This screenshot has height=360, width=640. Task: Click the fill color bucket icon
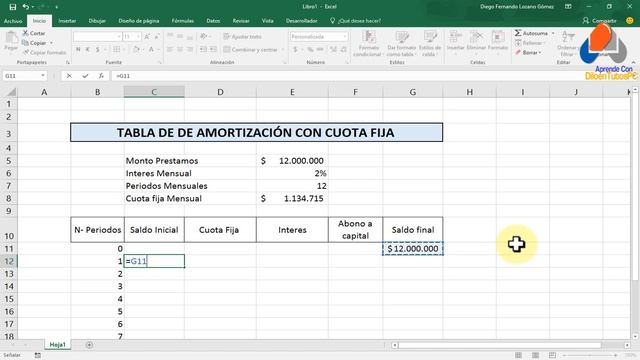[136, 49]
